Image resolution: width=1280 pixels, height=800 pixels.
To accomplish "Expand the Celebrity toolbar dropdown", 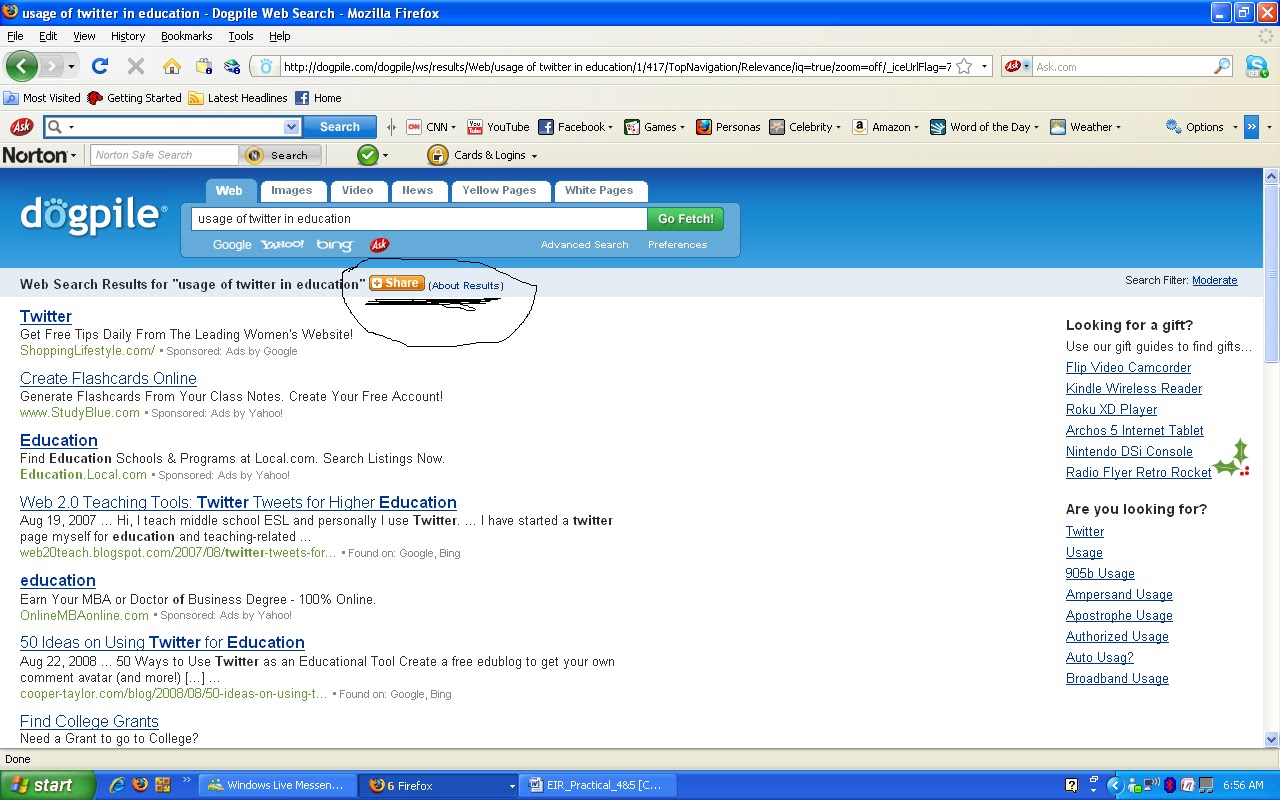I will tap(838, 128).
